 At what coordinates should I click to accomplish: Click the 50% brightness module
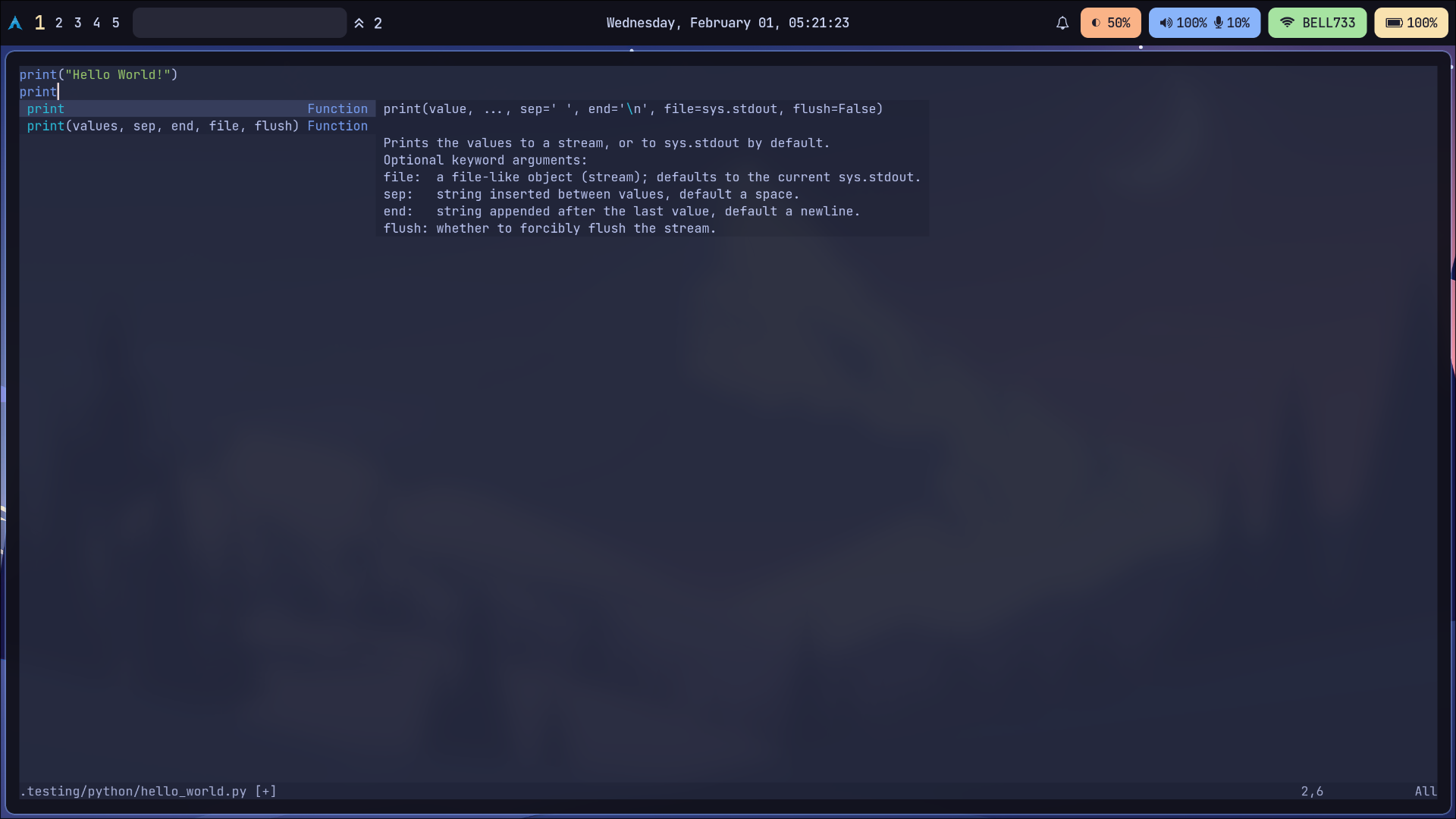tap(1111, 23)
